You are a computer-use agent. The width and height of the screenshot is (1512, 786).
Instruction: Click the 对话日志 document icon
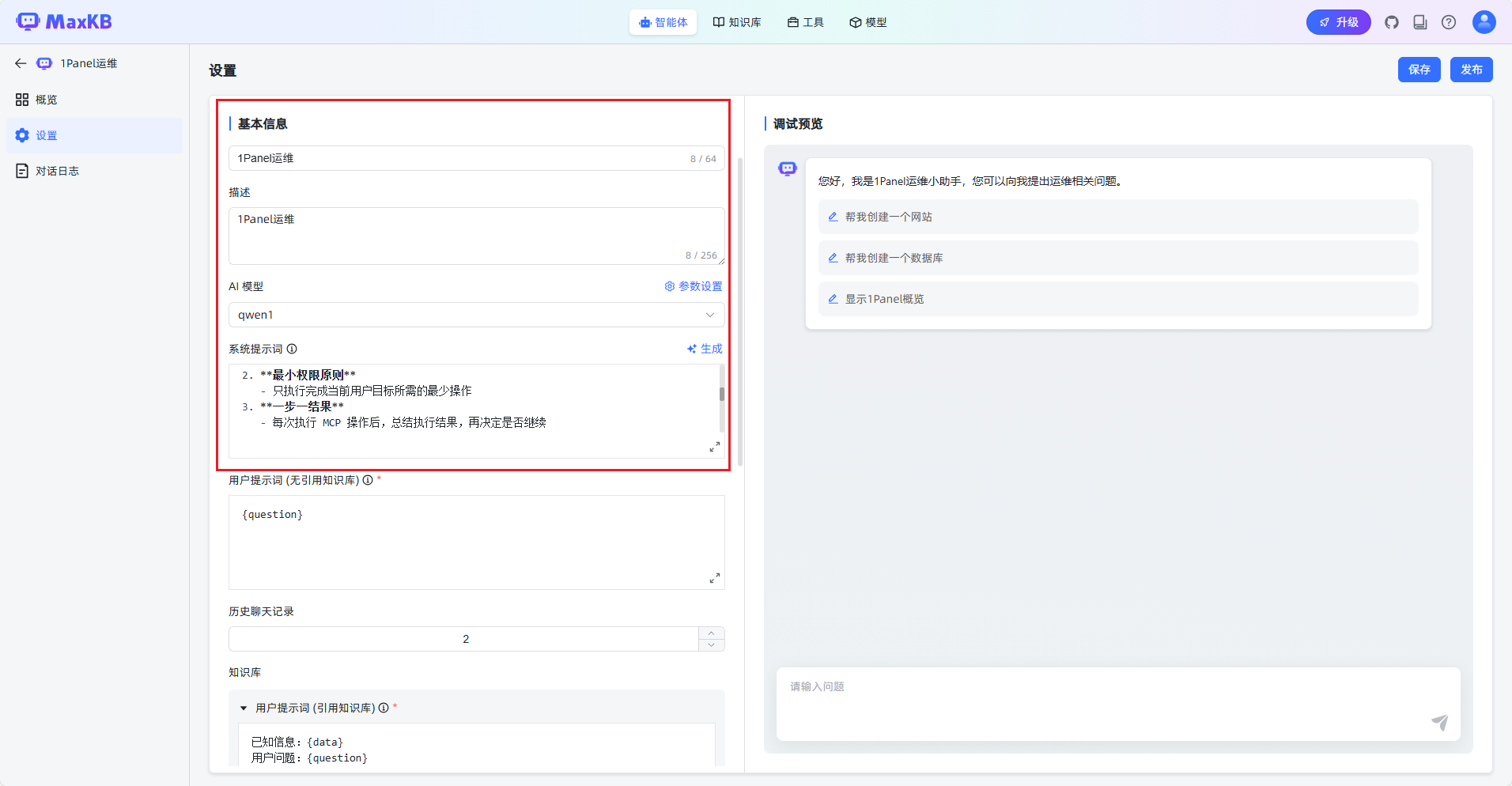click(x=22, y=171)
